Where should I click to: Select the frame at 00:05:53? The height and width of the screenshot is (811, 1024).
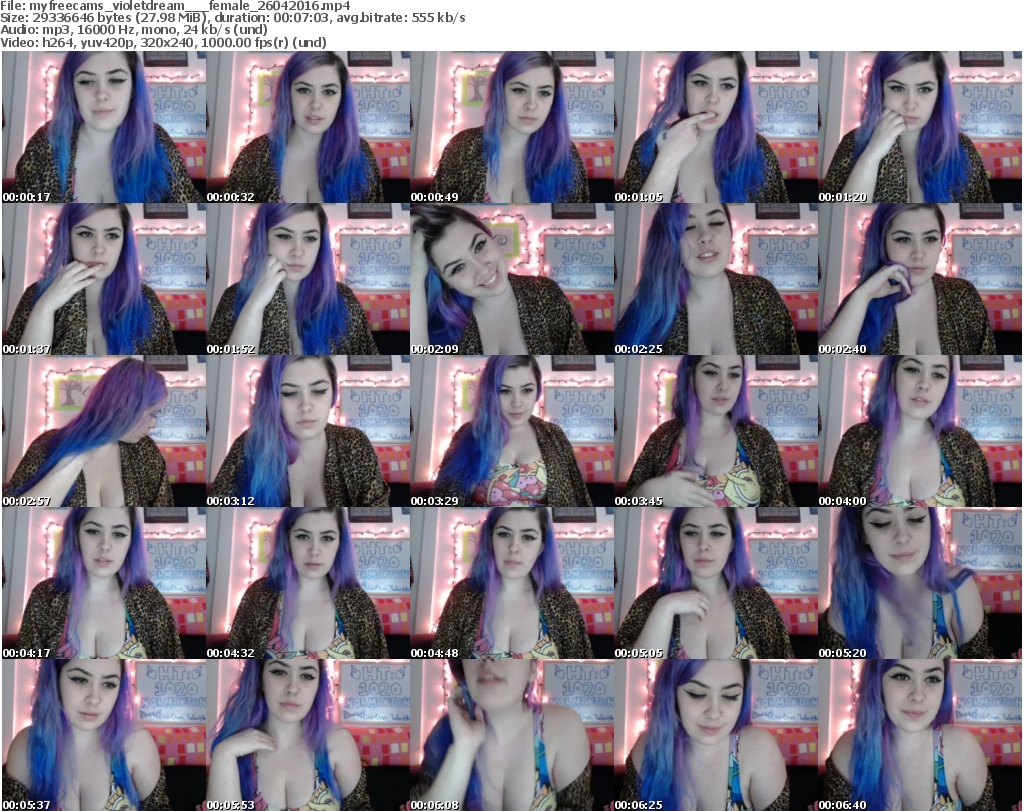coord(308,735)
